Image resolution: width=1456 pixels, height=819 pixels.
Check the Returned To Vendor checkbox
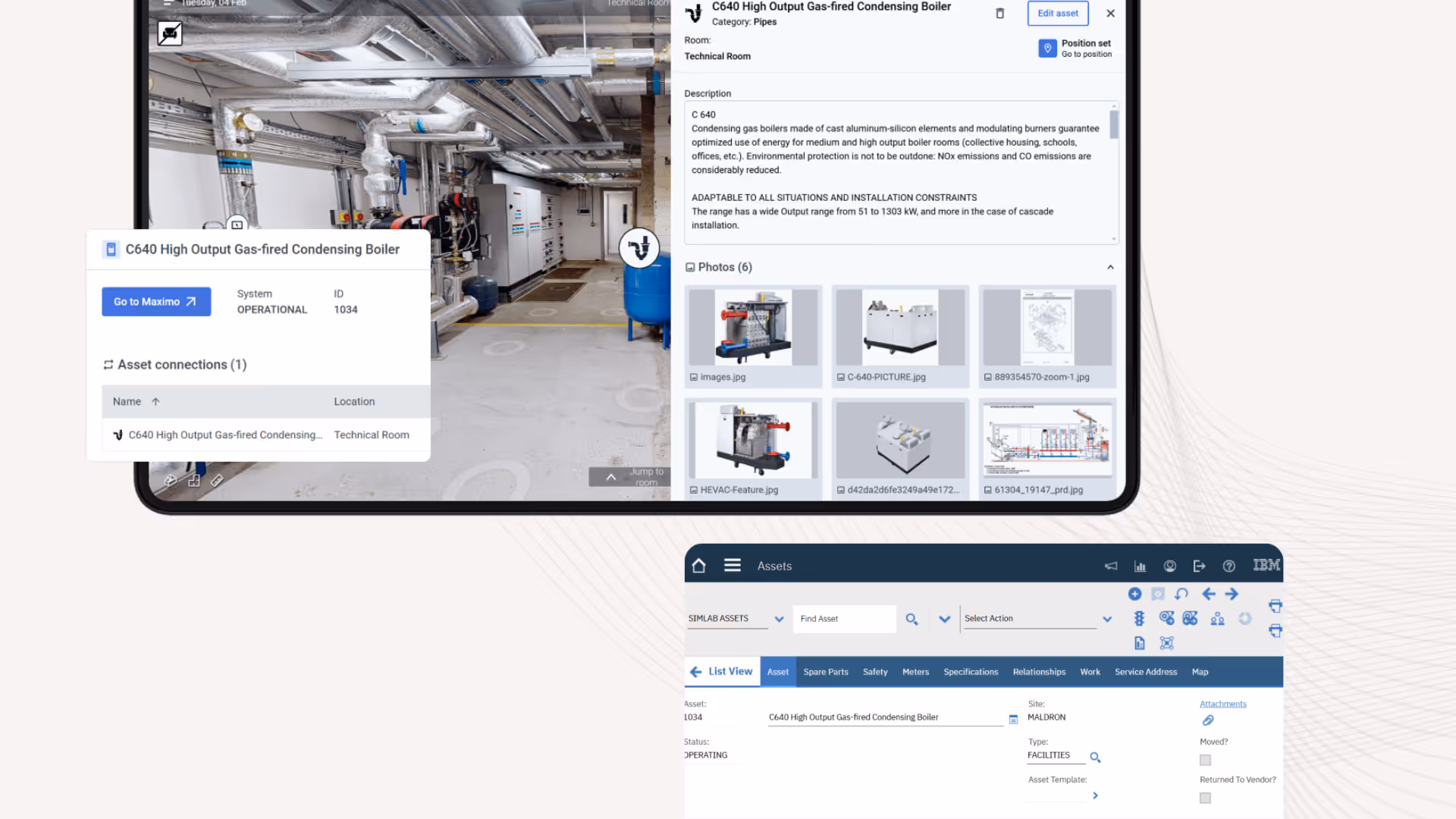[x=1205, y=798]
